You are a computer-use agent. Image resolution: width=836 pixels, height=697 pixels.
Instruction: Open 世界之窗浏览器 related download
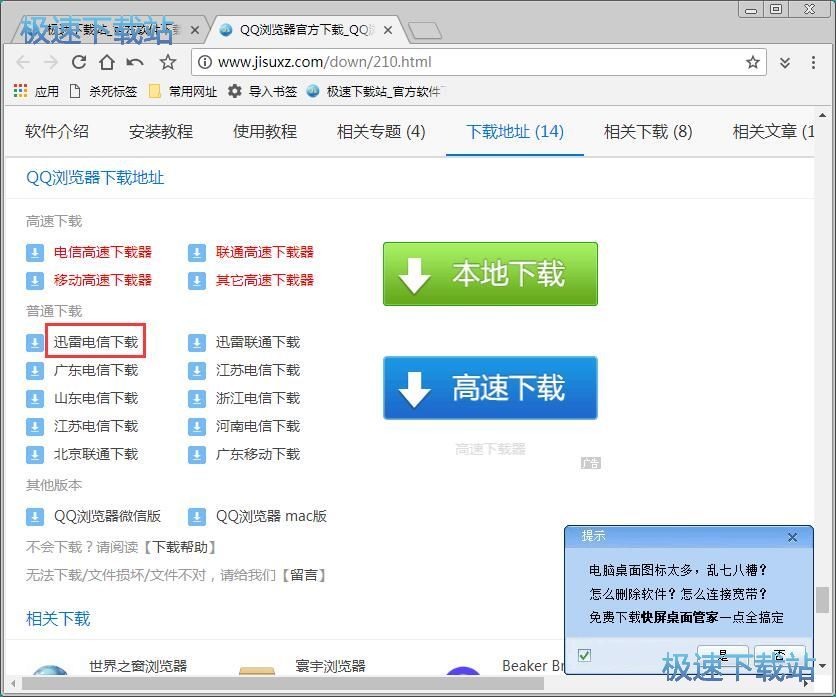tap(138, 666)
